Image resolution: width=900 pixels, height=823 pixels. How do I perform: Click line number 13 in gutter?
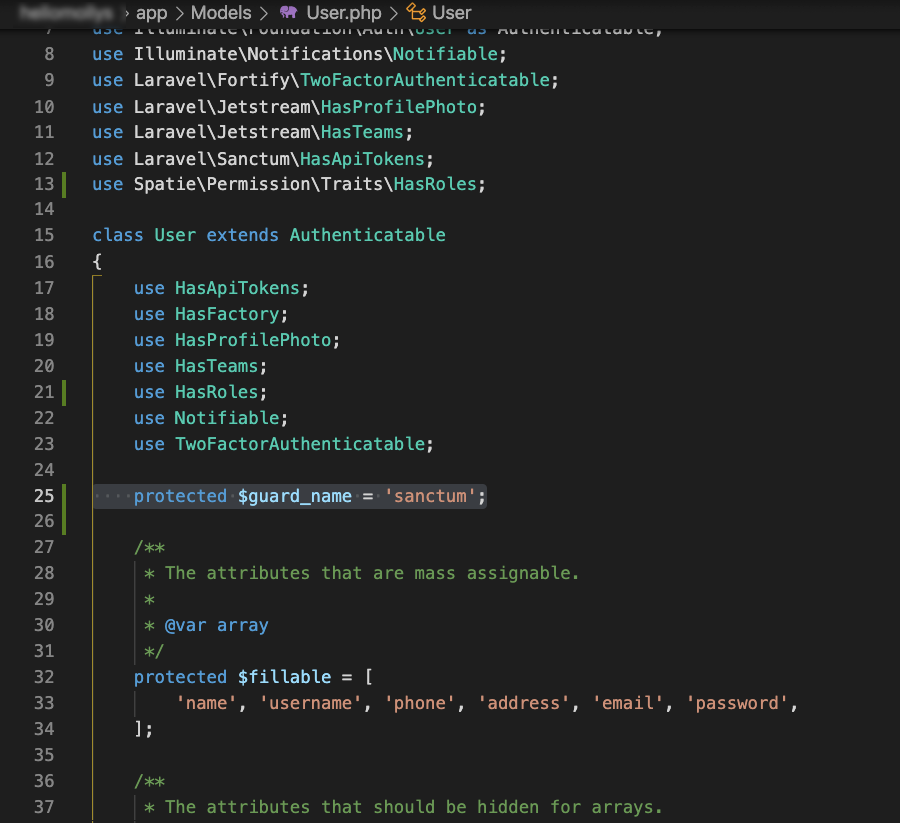44,184
